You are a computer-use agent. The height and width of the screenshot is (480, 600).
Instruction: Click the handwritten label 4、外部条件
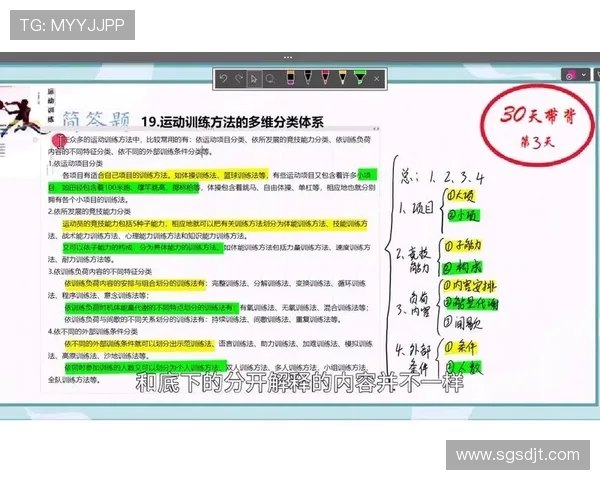pyautogui.click(x=414, y=358)
